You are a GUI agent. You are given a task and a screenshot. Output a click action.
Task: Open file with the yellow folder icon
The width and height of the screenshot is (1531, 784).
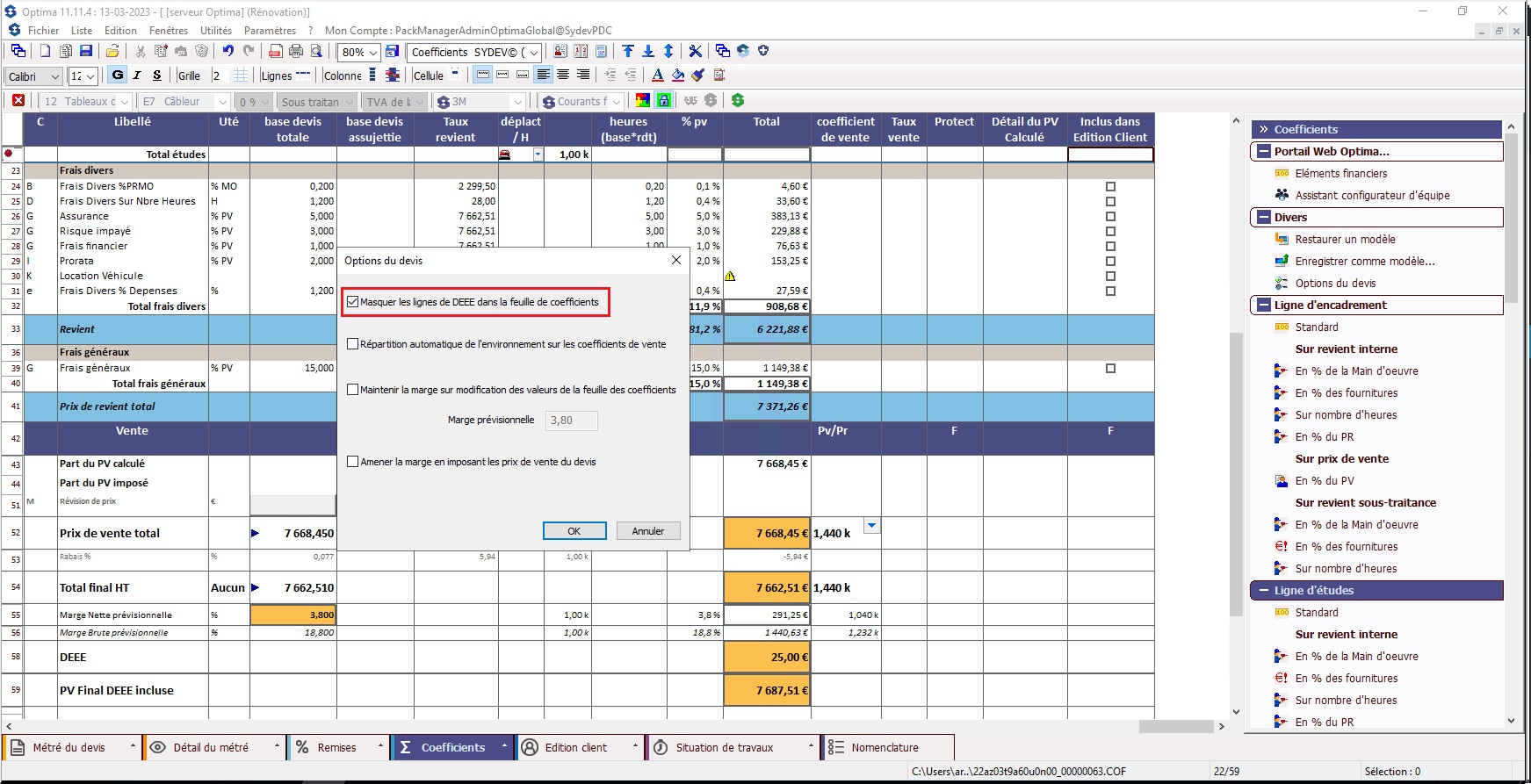tap(112, 51)
